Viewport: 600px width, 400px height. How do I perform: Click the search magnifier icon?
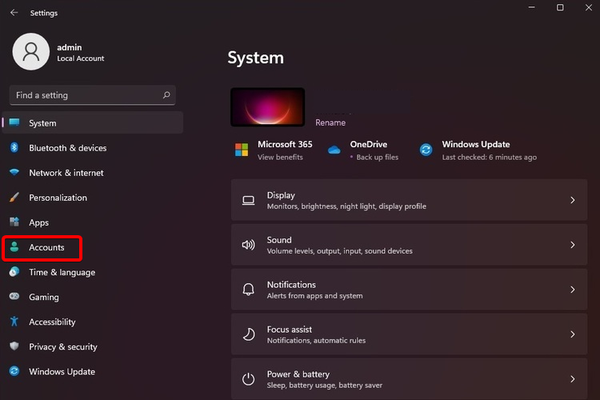point(166,95)
